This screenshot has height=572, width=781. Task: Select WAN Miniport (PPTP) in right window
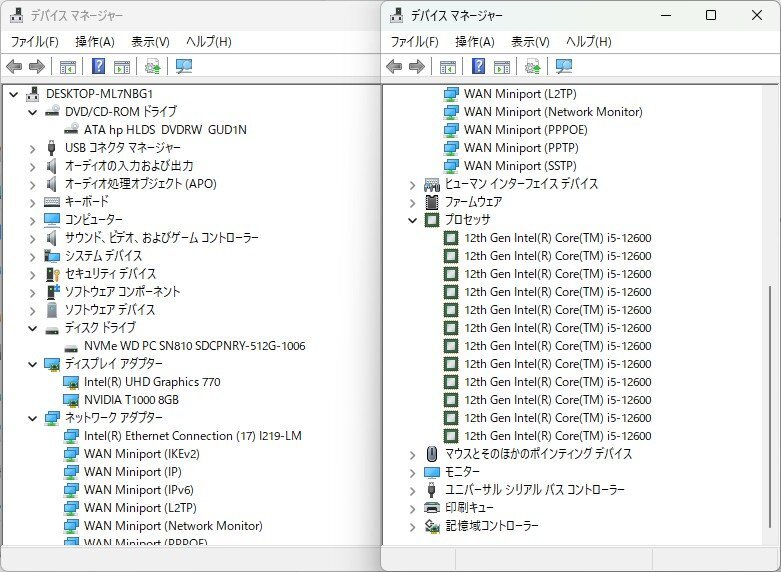click(x=521, y=147)
